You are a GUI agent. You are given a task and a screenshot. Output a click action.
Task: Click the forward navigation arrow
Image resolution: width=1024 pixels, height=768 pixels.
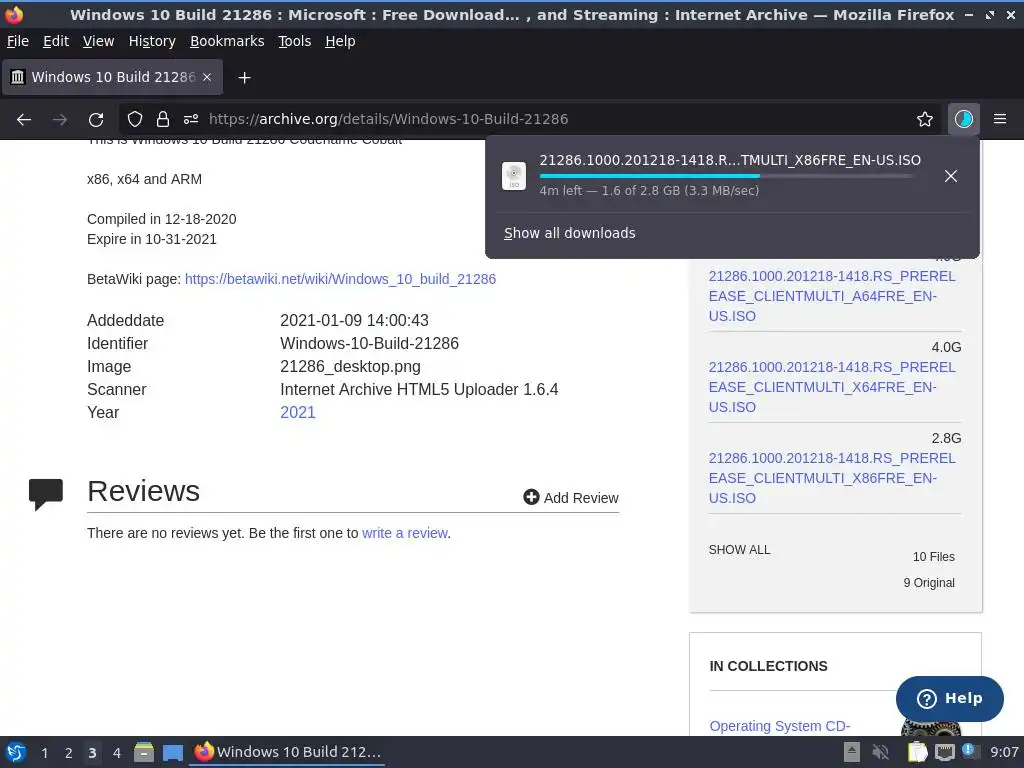coord(59,119)
